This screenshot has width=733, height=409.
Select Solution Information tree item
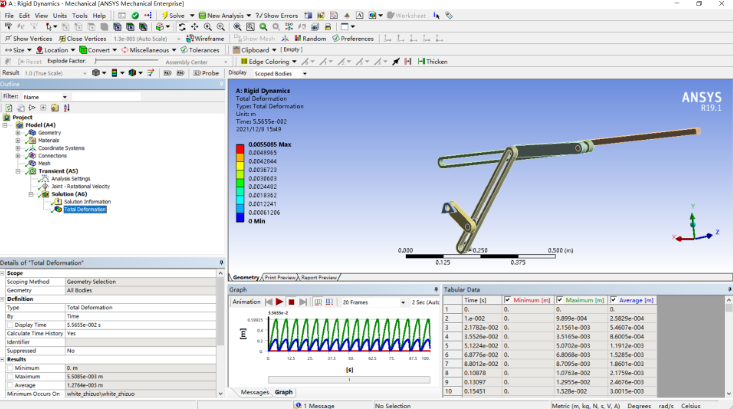(87, 201)
